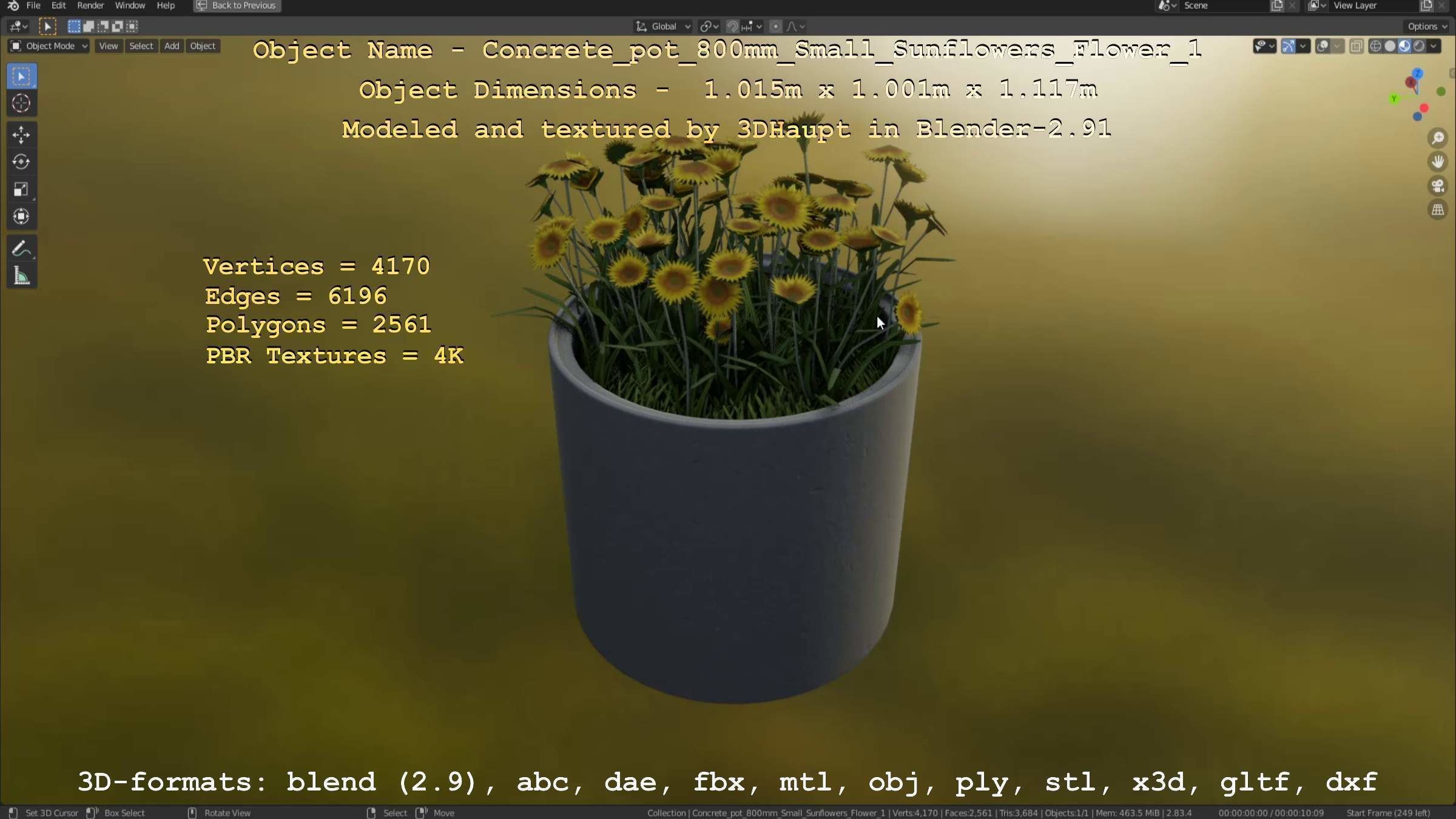Open the transform pivot point dropdown

point(709,26)
